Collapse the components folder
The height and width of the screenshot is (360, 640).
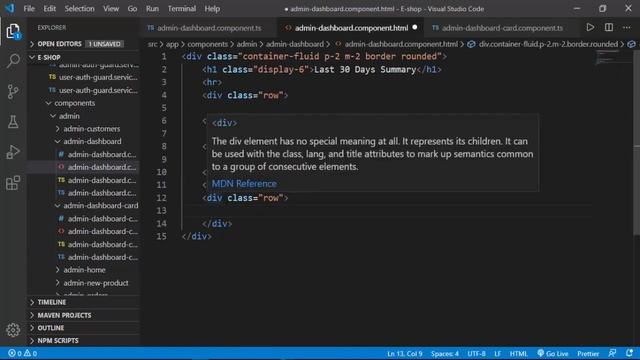[74, 103]
